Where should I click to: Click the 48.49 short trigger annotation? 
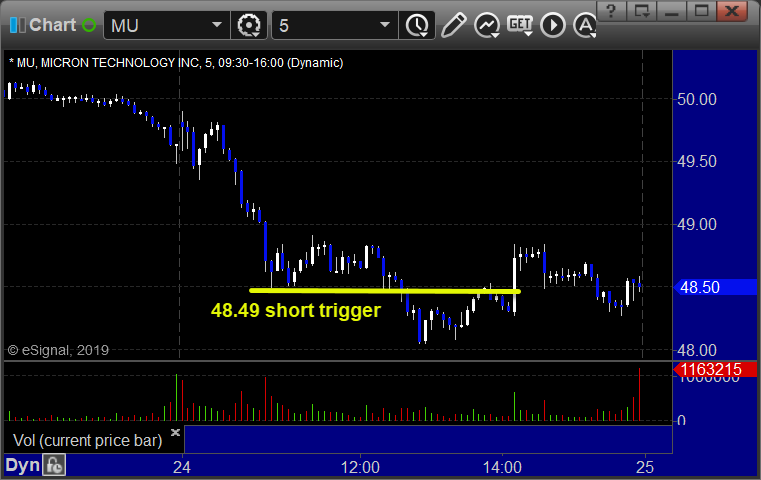tap(296, 310)
